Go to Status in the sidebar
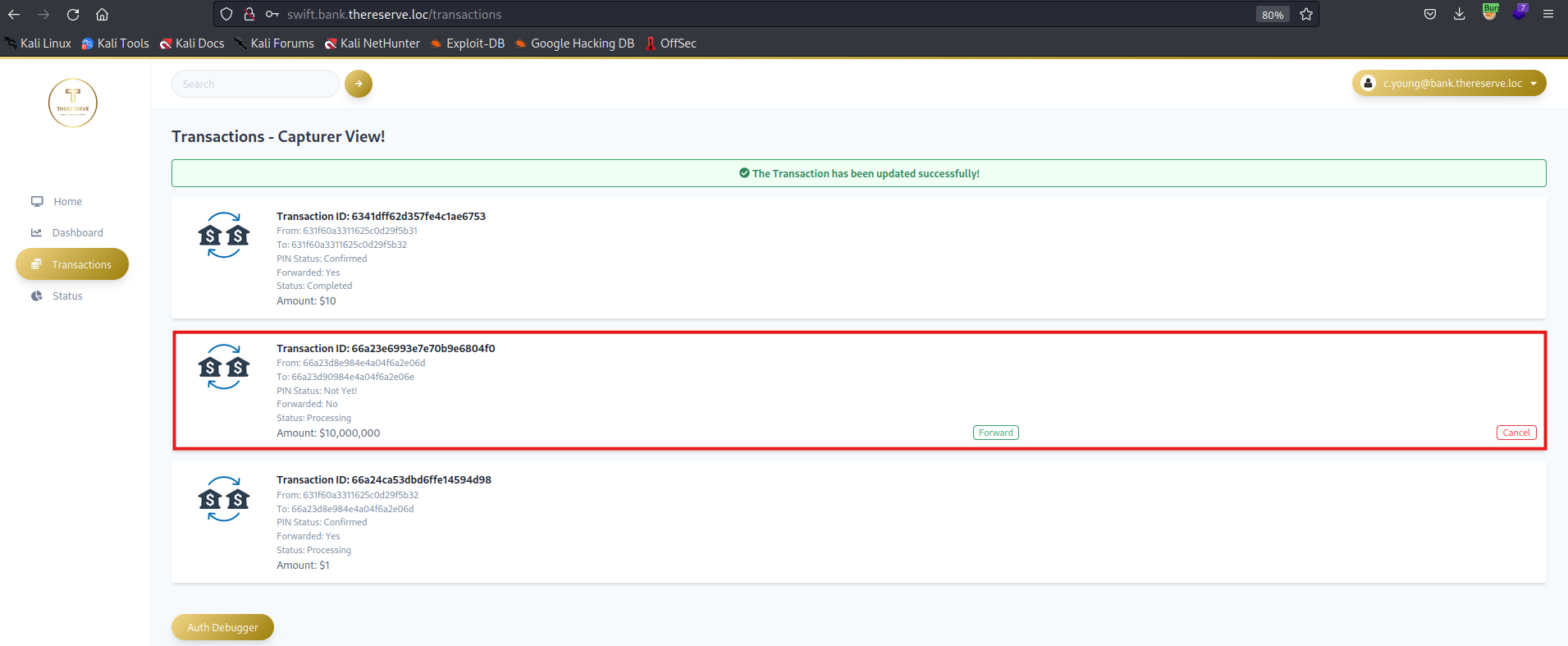Image resolution: width=1568 pixels, height=646 pixels. (x=67, y=296)
